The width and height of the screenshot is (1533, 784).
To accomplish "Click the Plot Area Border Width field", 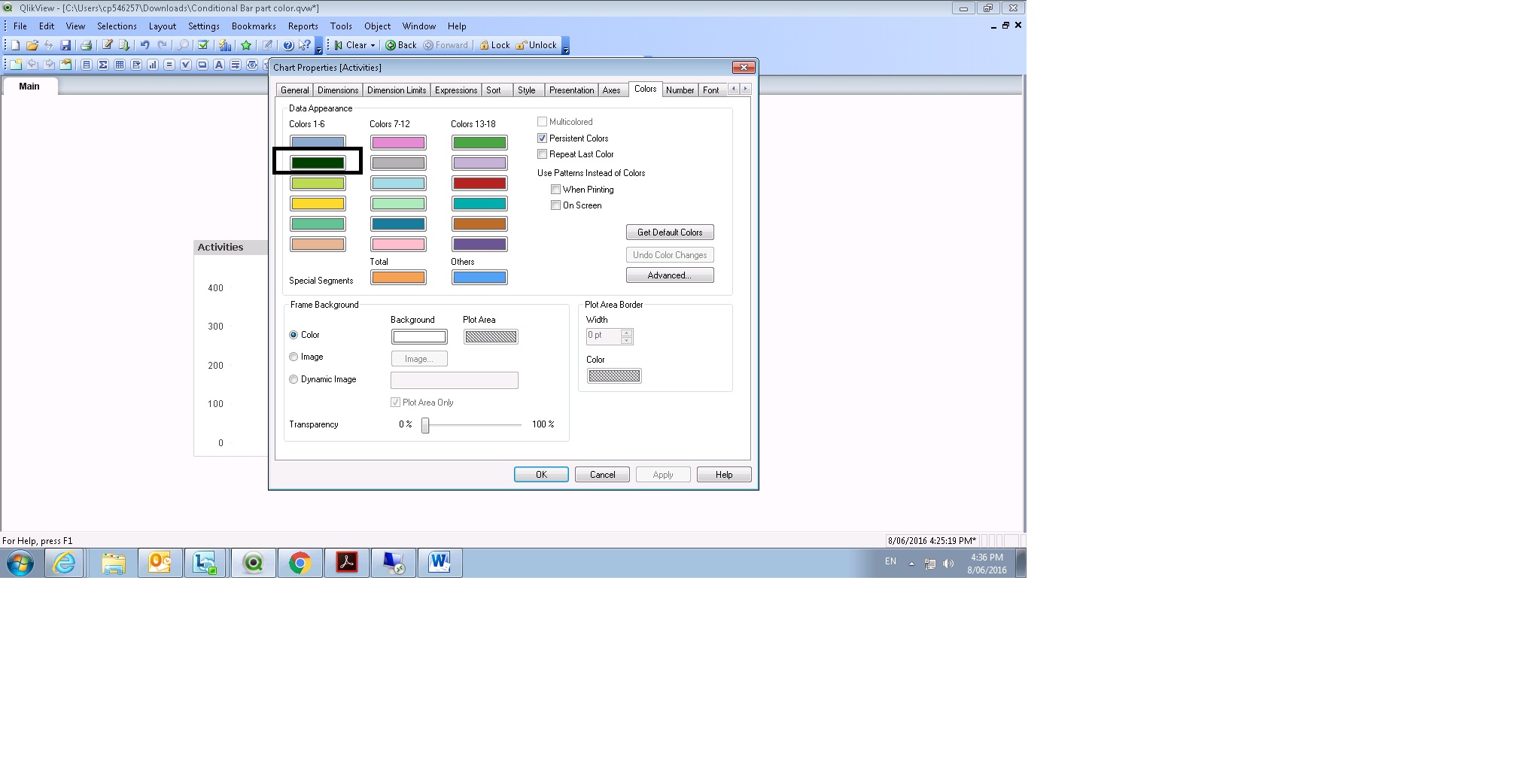I will [x=604, y=336].
